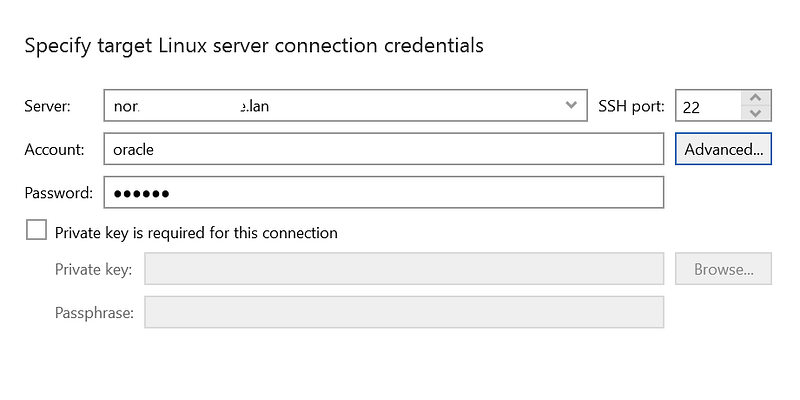Enable the private key required checkbox
Viewport: 800px width, 400px height.
[37, 231]
